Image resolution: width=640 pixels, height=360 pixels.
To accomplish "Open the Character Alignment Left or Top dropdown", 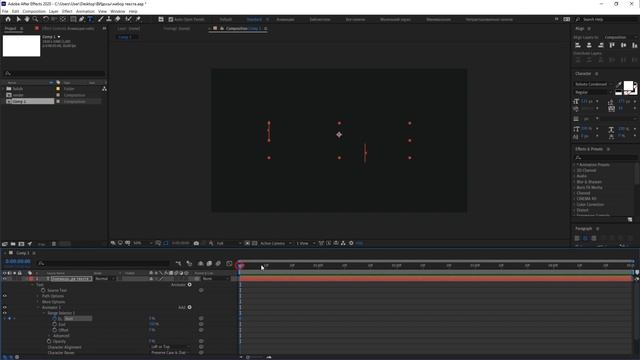I will pos(170,347).
